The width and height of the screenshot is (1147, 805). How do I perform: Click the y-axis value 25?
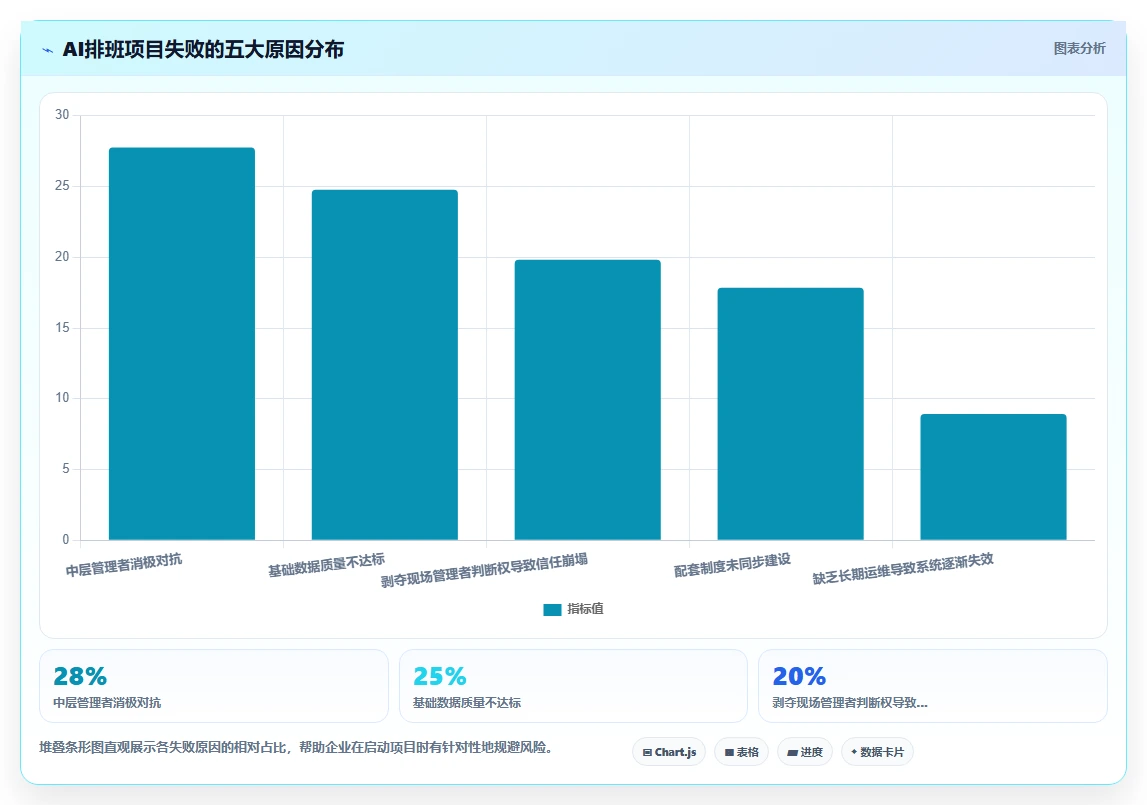click(x=62, y=186)
